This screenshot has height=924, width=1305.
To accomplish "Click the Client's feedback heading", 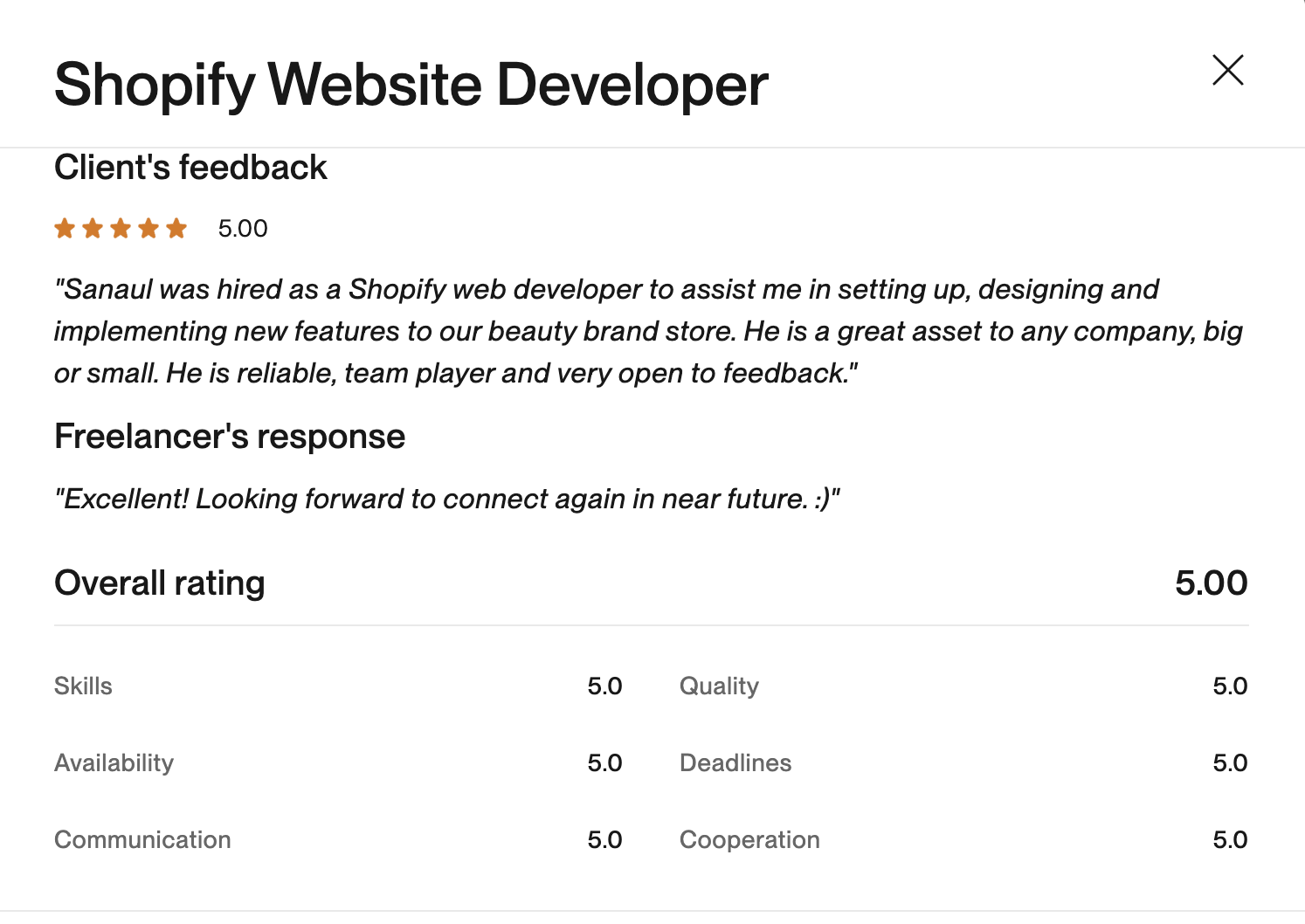I will [x=190, y=167].
